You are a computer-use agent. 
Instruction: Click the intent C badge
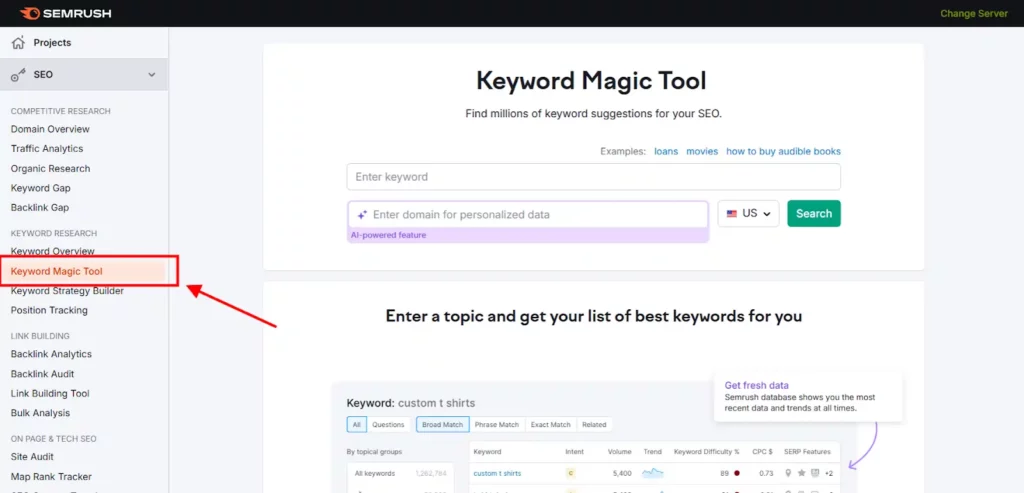[x=570, y=473]
